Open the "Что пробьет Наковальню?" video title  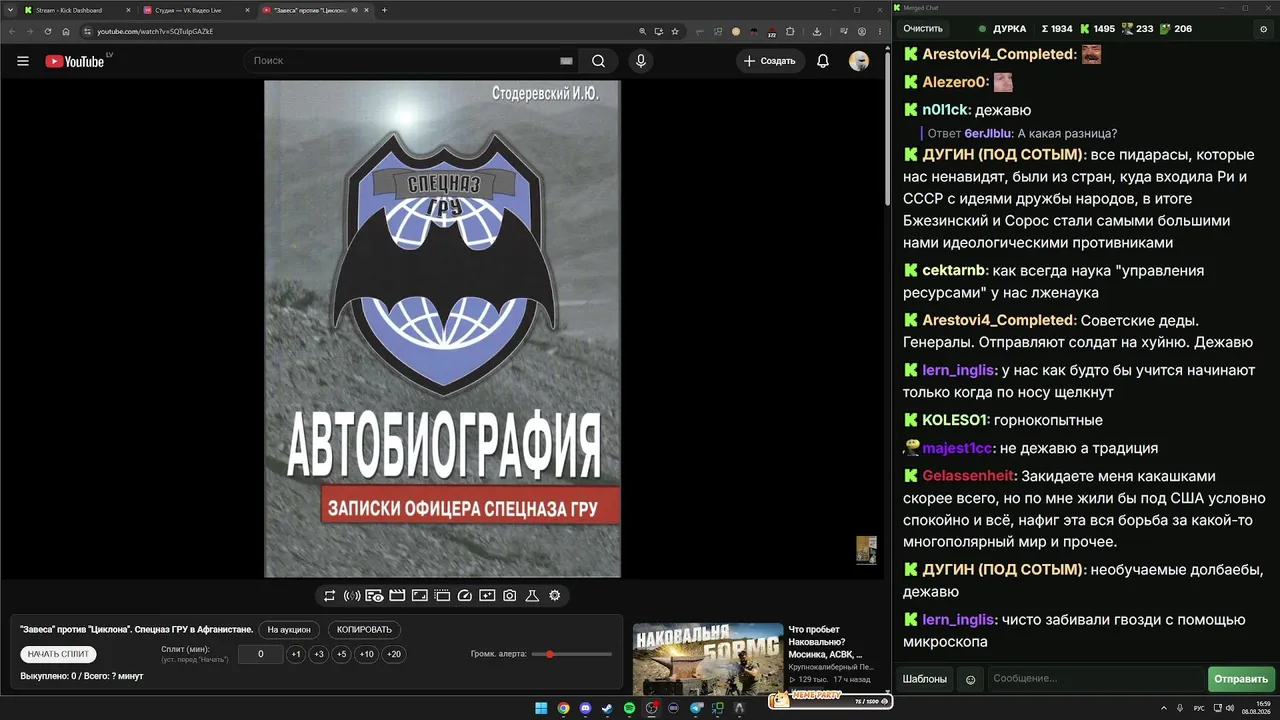coord(826,642)
